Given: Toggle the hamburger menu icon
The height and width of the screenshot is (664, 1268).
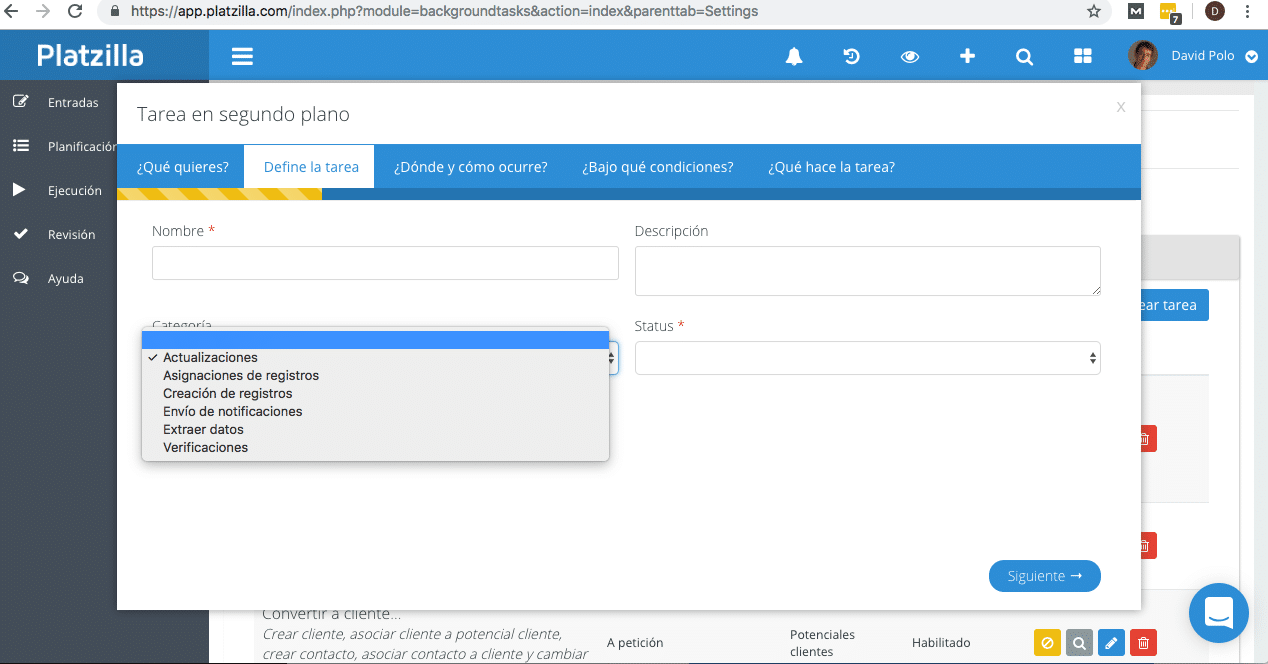Looking at the screenshot, I should [242, 57].
